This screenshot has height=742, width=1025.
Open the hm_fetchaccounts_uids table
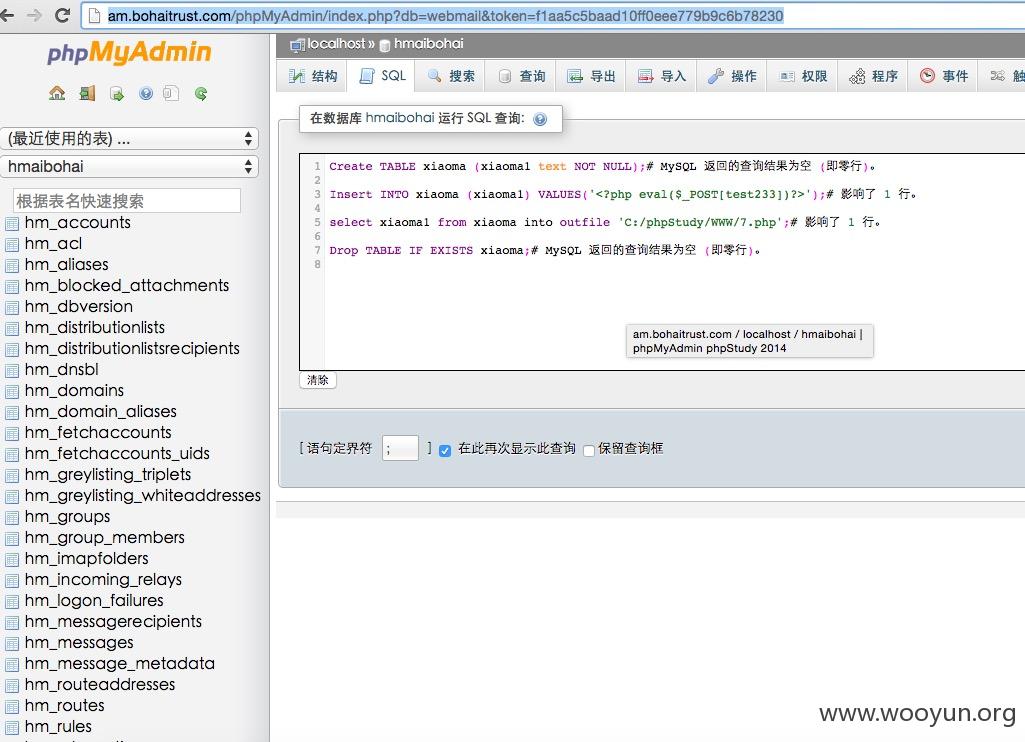point(117,453)
